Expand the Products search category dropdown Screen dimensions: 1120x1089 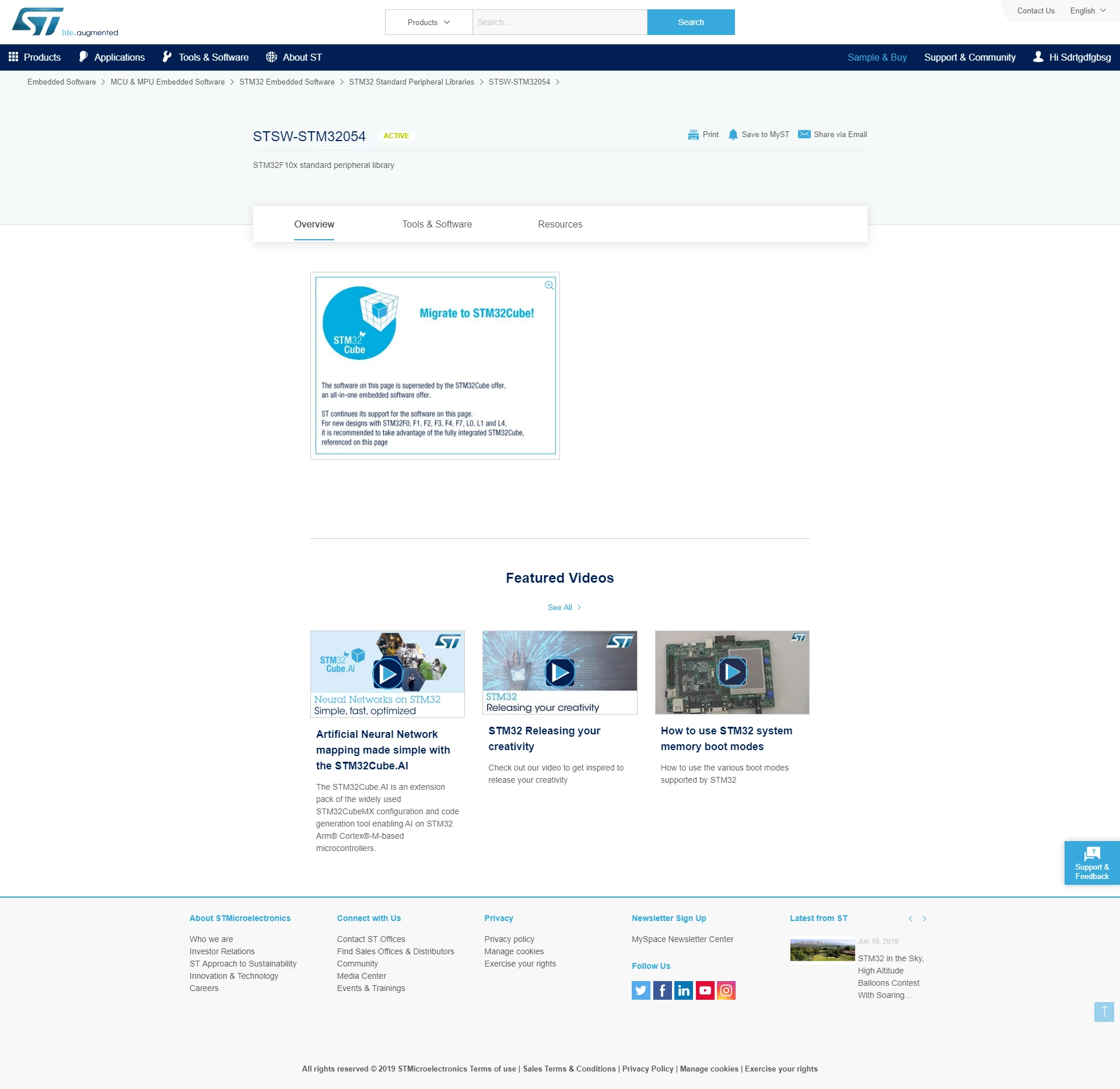point(429,22)
